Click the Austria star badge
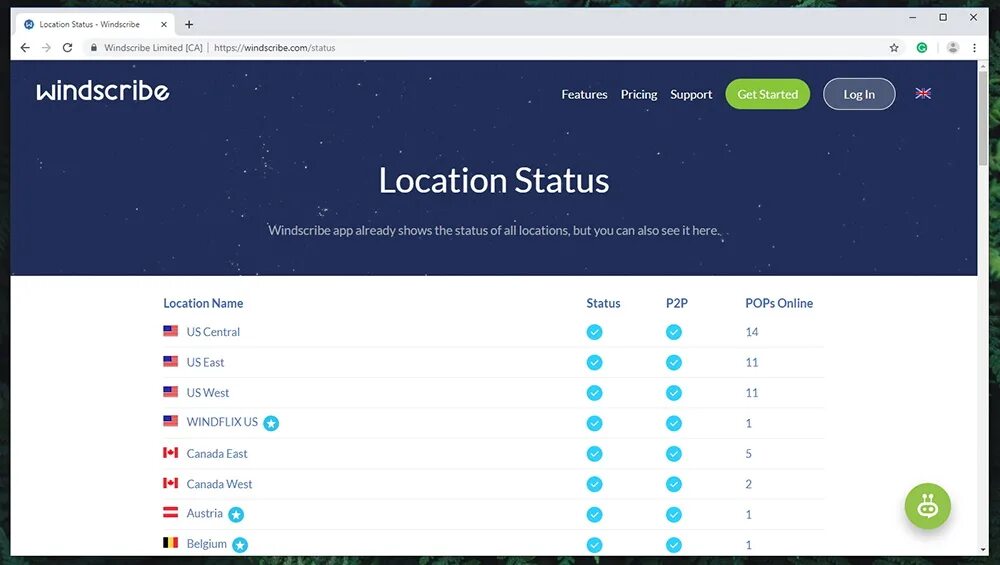The width and height of the screenshot is (1000, 565). coord(236,515)
